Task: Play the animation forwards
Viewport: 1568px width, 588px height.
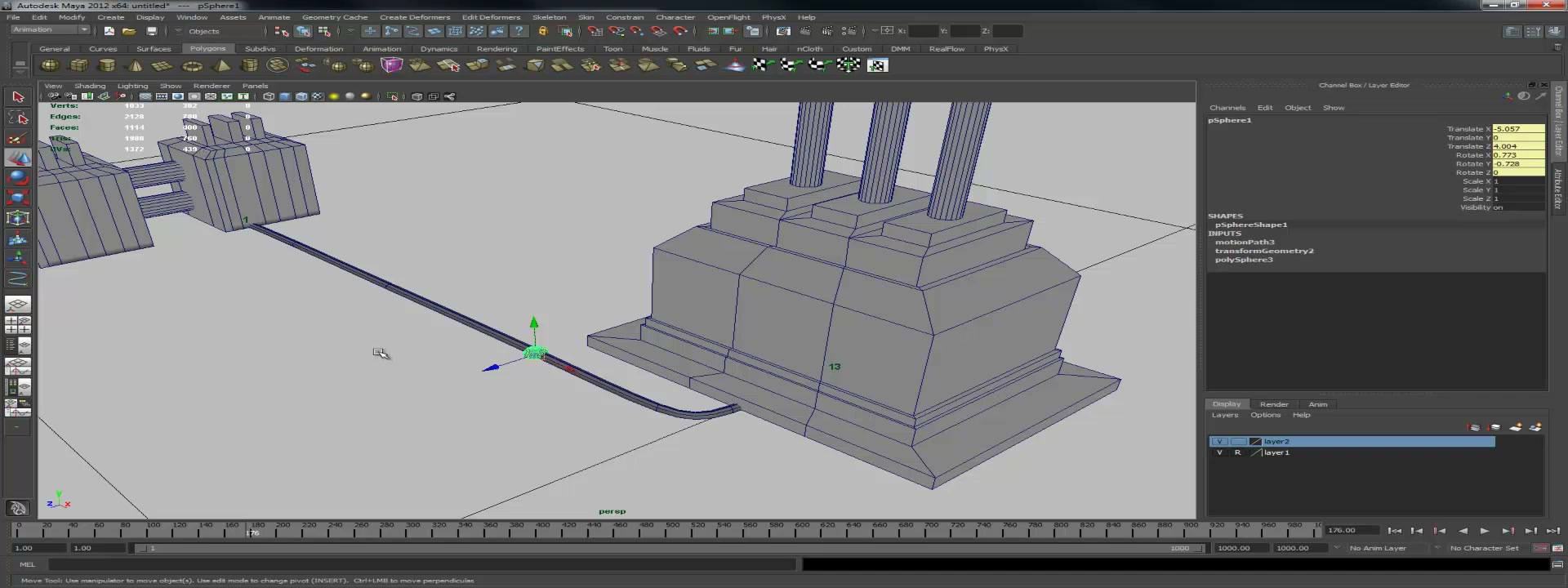Action: (x=1485, y=531)
